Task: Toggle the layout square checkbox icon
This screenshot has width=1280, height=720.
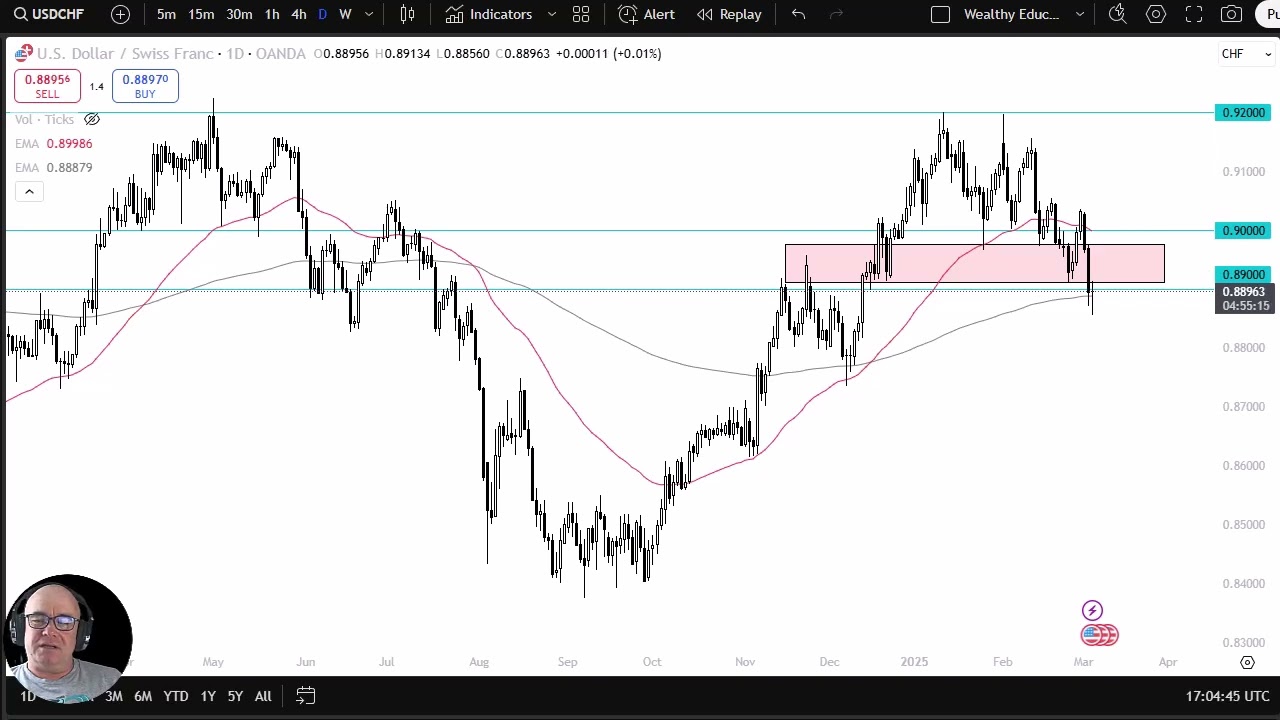Action: point(940,14)
